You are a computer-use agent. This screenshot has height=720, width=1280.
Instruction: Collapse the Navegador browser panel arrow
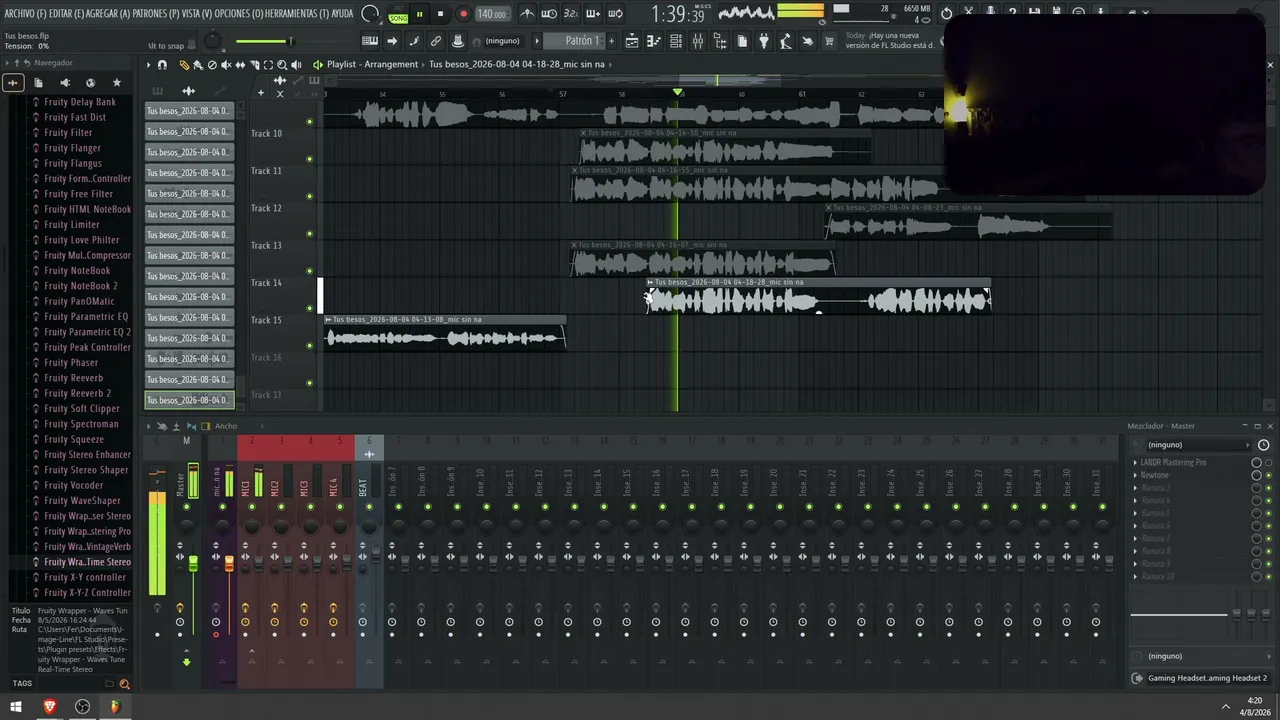click(x=7, y=63)
